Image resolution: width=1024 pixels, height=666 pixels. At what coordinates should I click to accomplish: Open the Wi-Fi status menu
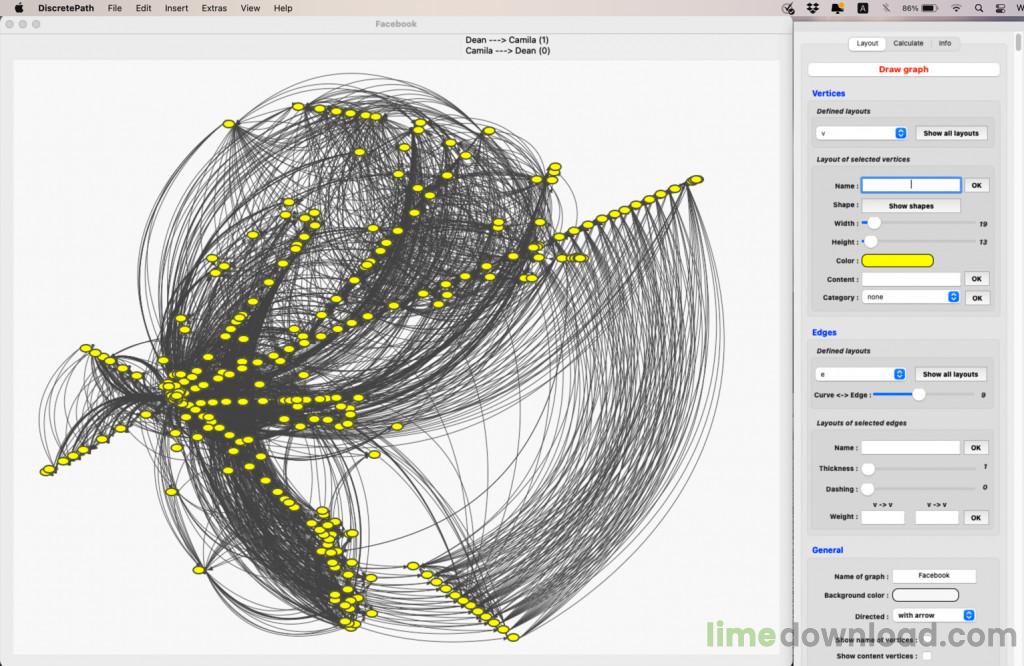coord(956,8)
